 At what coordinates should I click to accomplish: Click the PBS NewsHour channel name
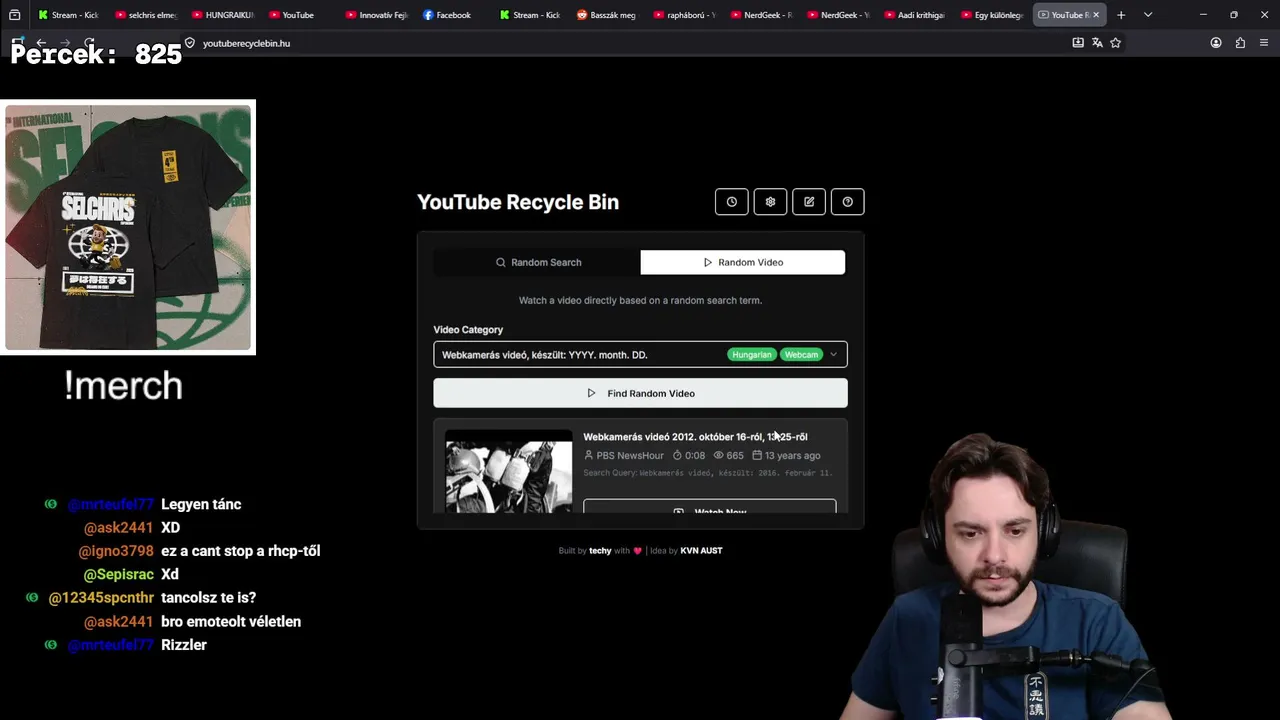[630, 455]
